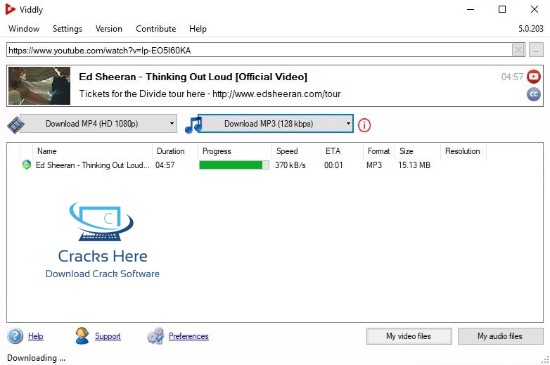Open the Help menu in menu bar
Viewport: 550px width, 365px height.
pos(198,29)
